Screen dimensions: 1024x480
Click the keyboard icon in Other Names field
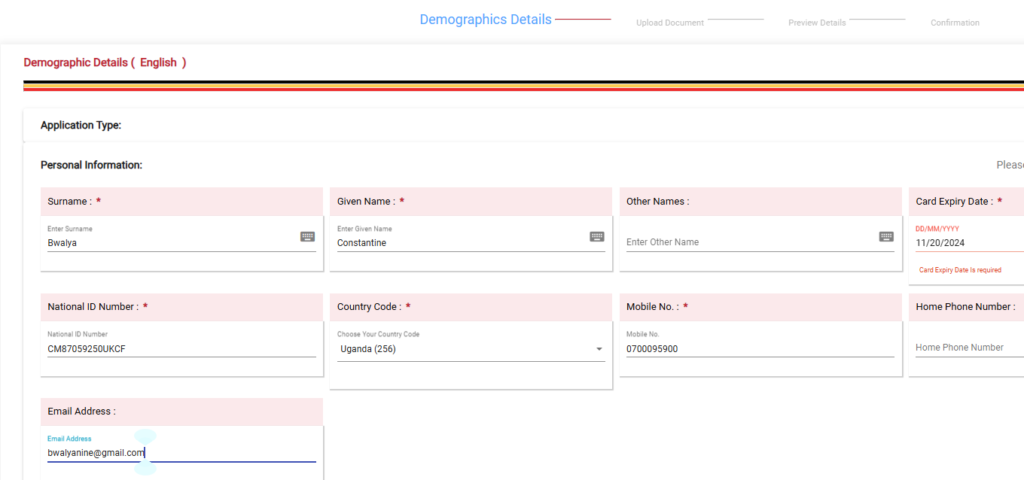click(886, 237)
